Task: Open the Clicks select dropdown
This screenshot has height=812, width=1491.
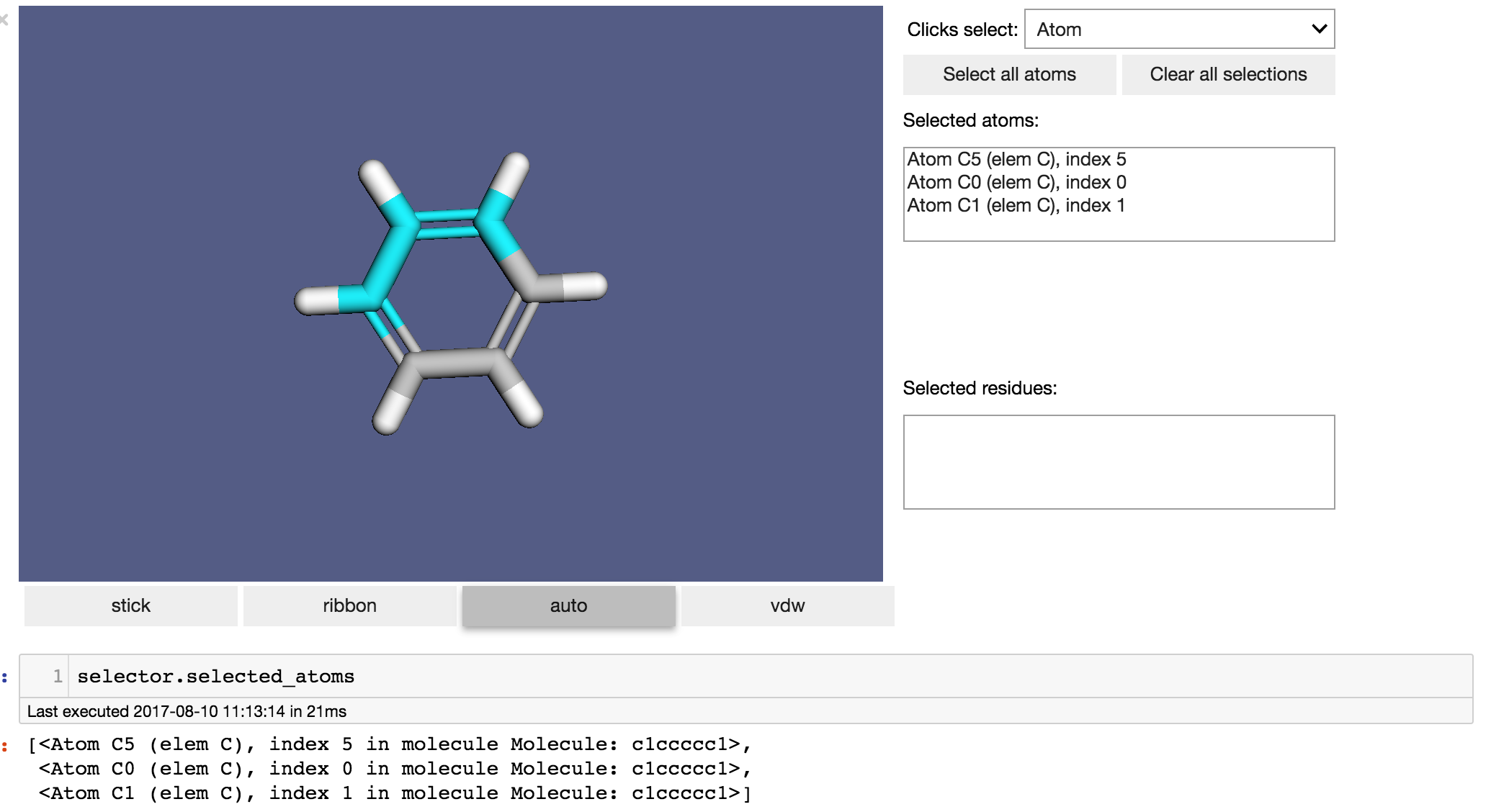Action: tap(1178, 30)
